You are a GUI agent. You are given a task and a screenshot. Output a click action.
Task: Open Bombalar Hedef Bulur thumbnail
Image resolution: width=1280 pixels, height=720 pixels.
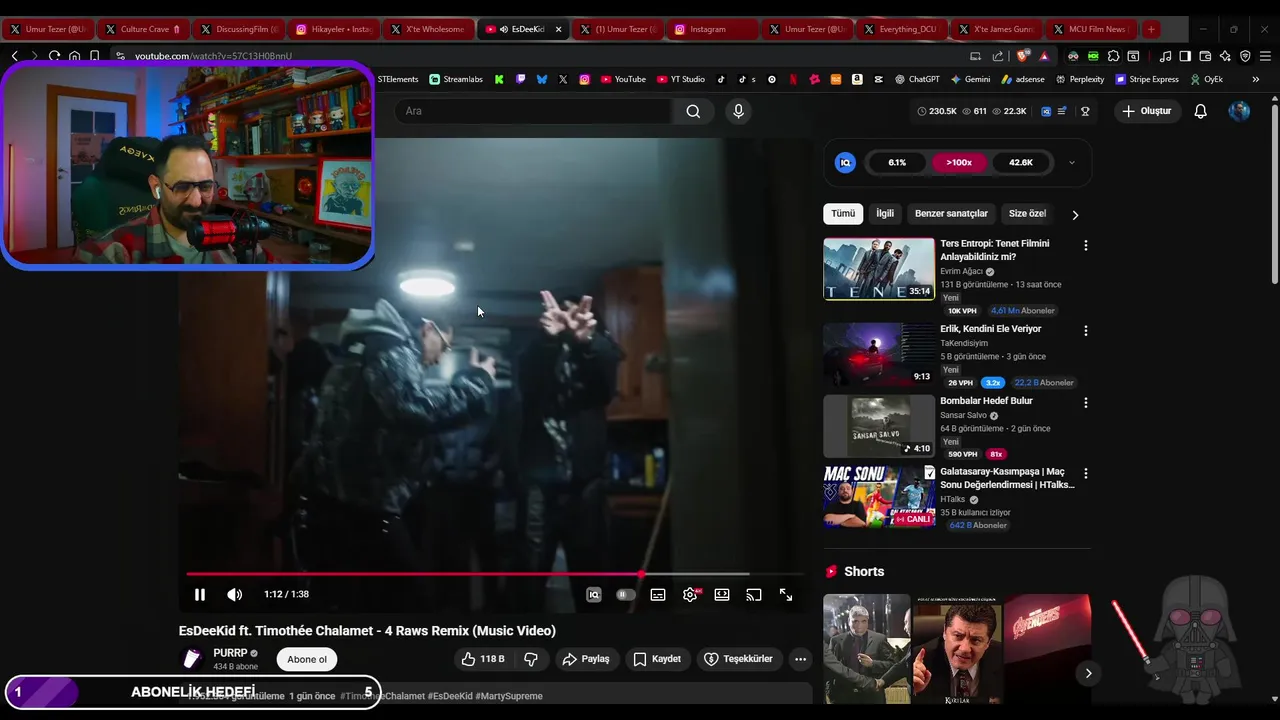(x=879, y=426)
